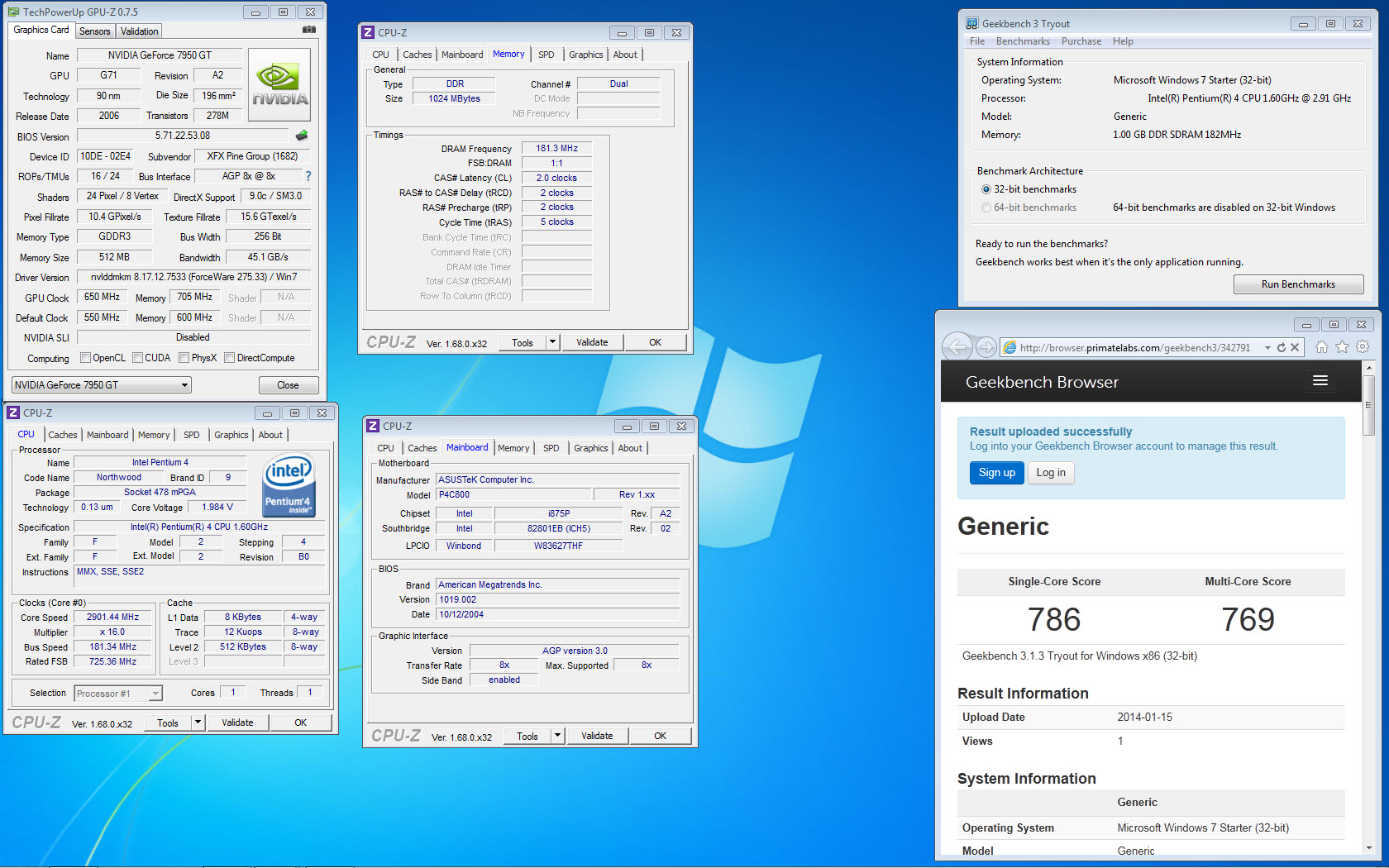Image resolution: width=1389 pixels, height=868 pixels.
Task: Click the Geekbench Browser heading link
Action: [1042, 382]
